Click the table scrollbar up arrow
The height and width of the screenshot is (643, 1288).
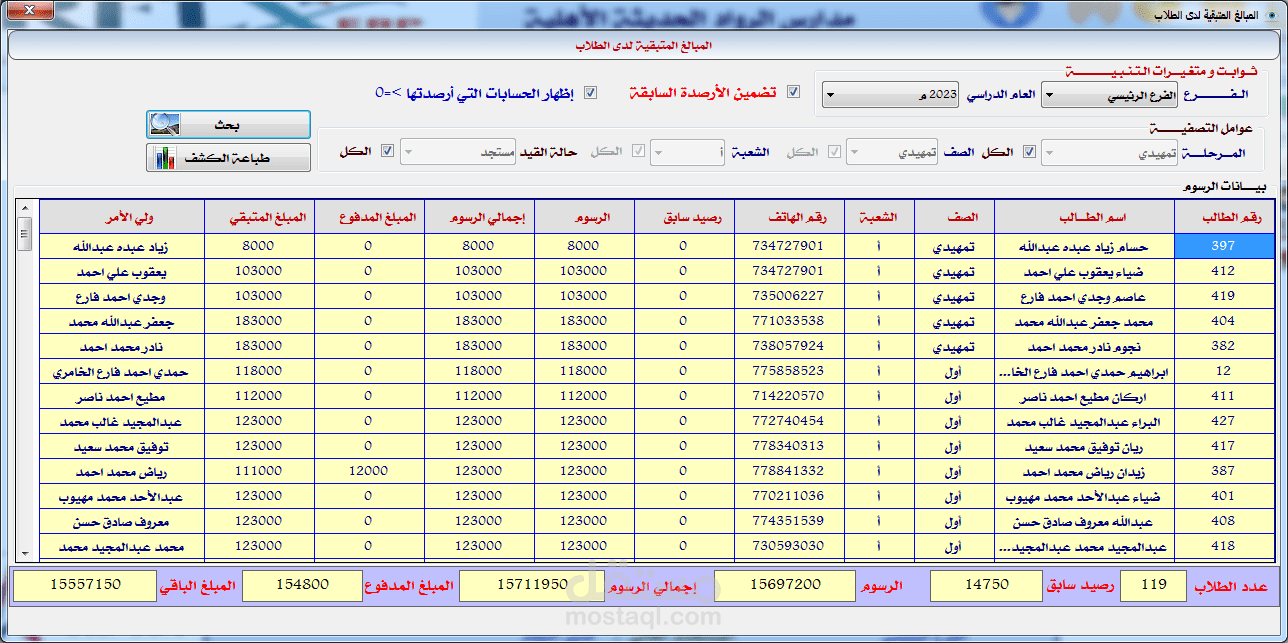pos(26,207)
